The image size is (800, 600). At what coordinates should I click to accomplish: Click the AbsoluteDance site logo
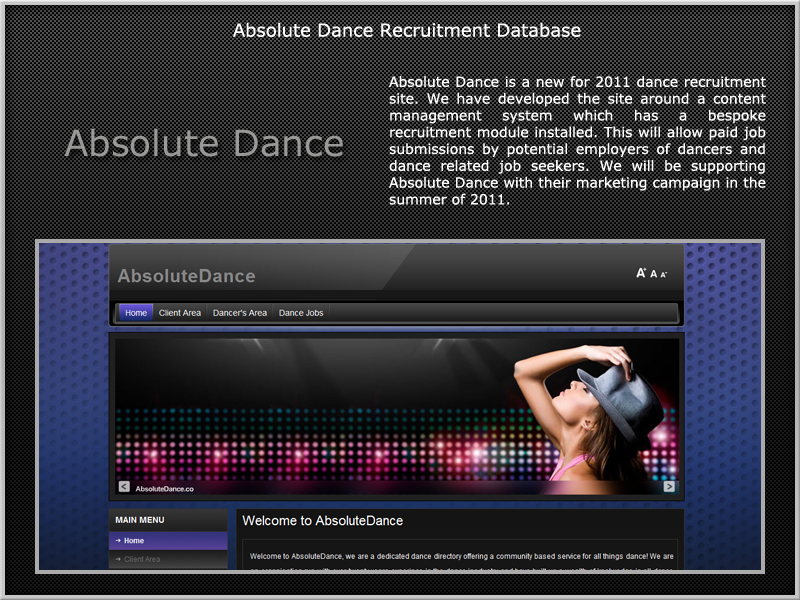[x=186, y=276]
